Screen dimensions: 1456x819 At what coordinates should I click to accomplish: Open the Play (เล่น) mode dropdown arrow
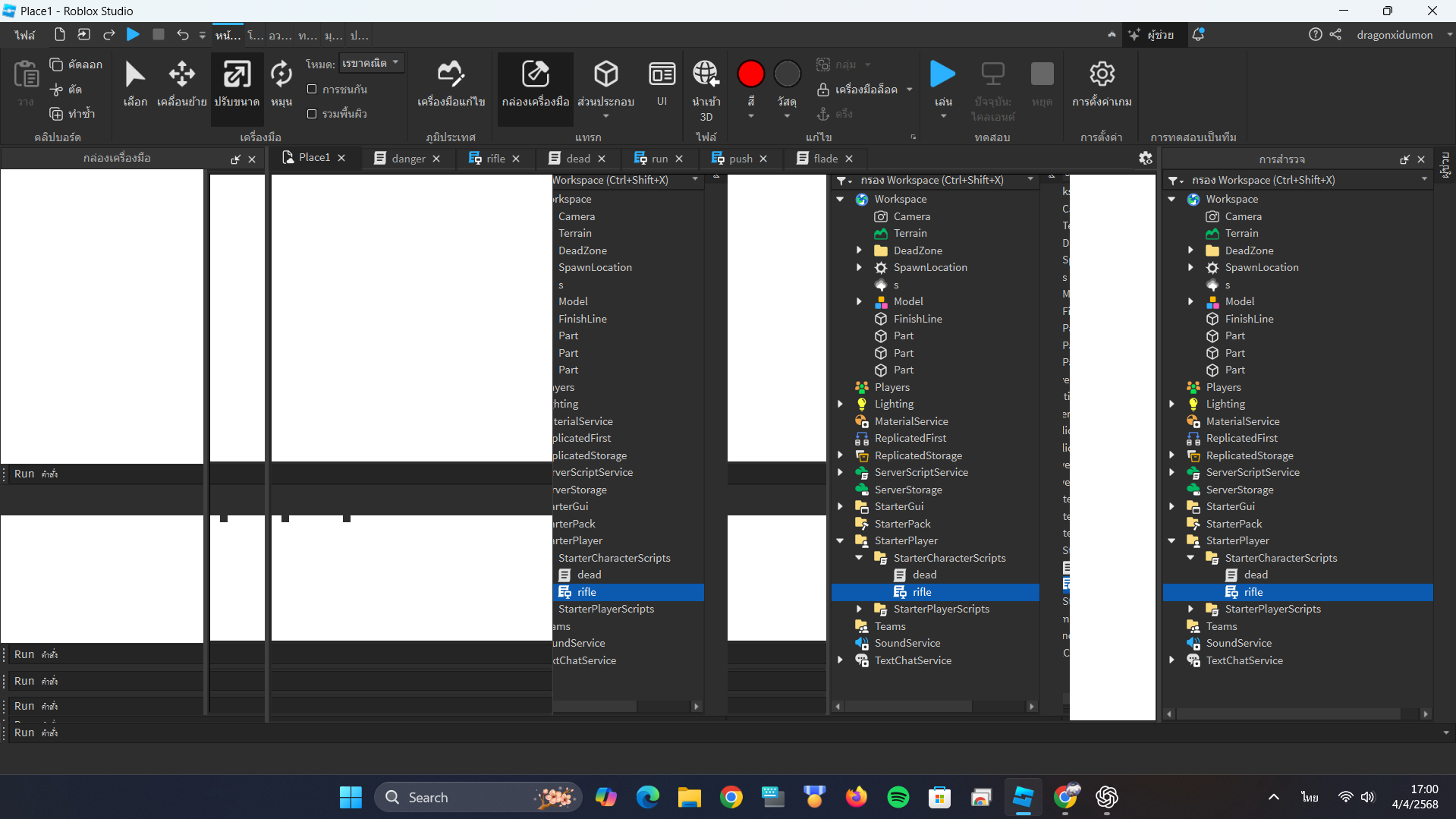pos(943,116)
